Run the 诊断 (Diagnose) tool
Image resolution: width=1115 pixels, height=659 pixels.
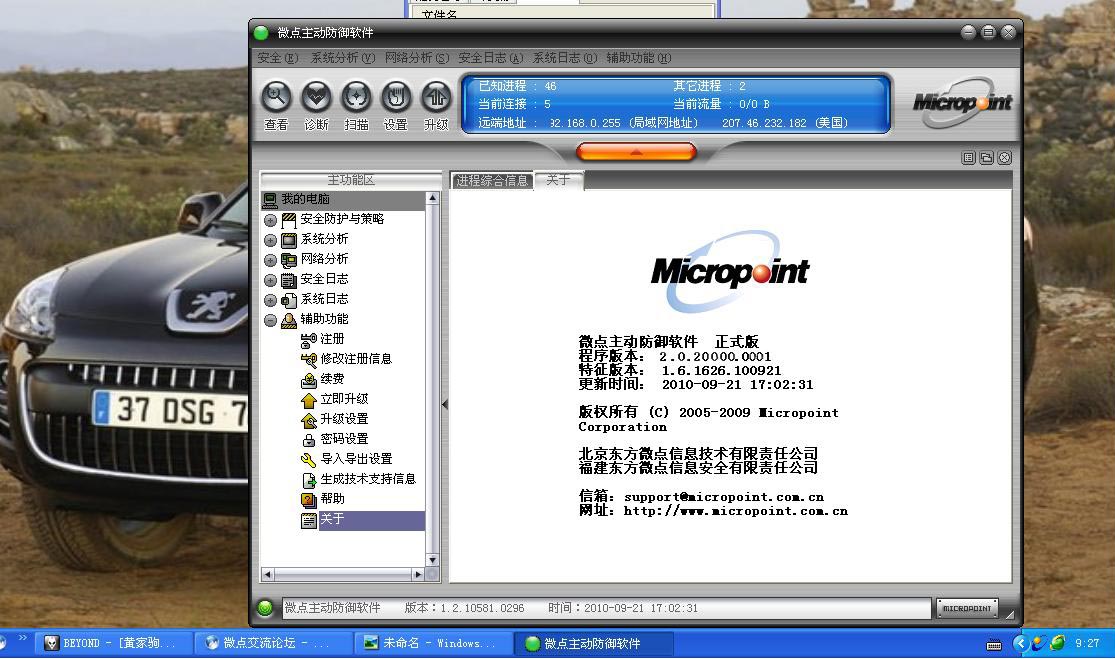[316, 97]
